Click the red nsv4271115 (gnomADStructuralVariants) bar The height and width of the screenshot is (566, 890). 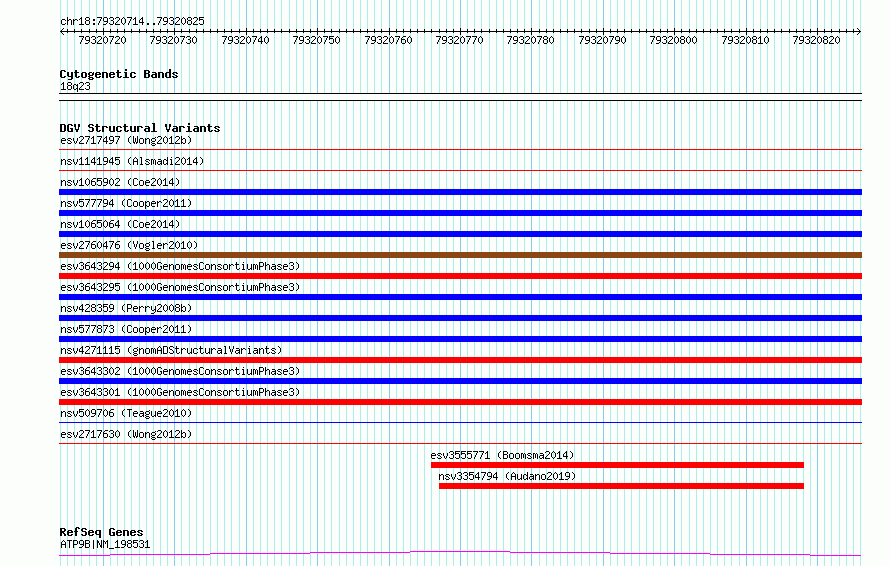point(460,360)
